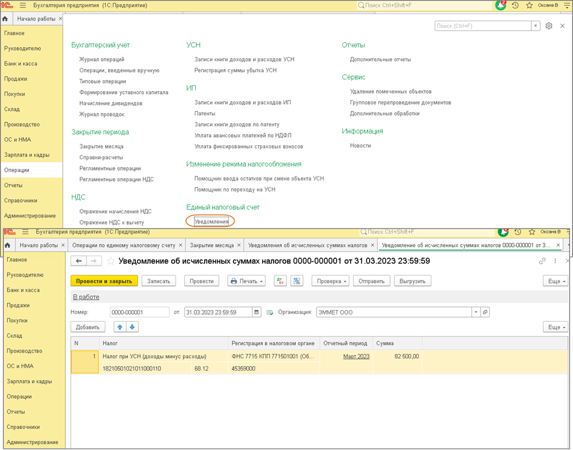
Task: Open Начало работы tab in top window
Action: (36, 19)
